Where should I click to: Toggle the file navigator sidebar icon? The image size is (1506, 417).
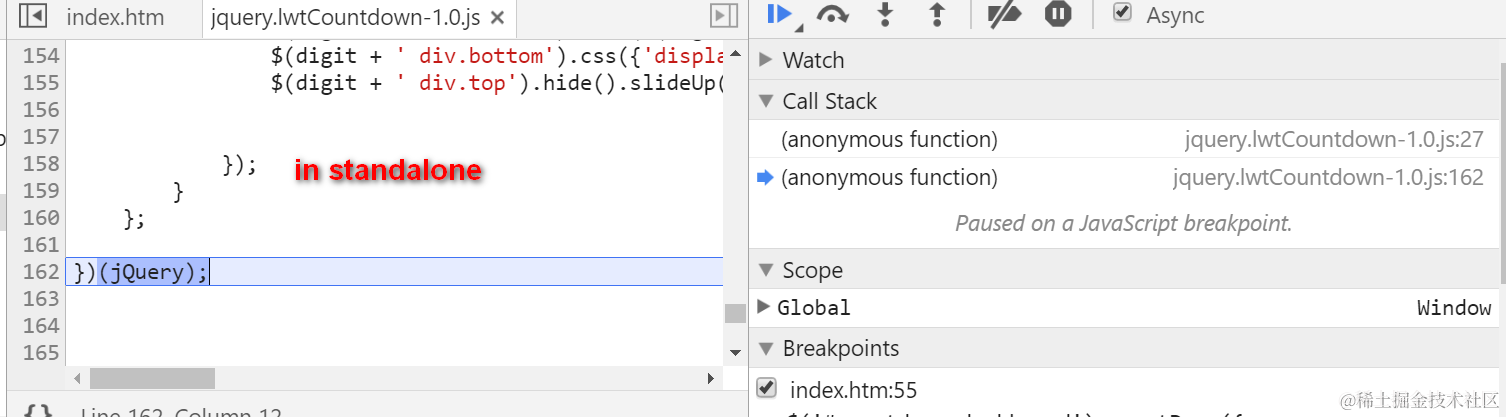(33, 16)
